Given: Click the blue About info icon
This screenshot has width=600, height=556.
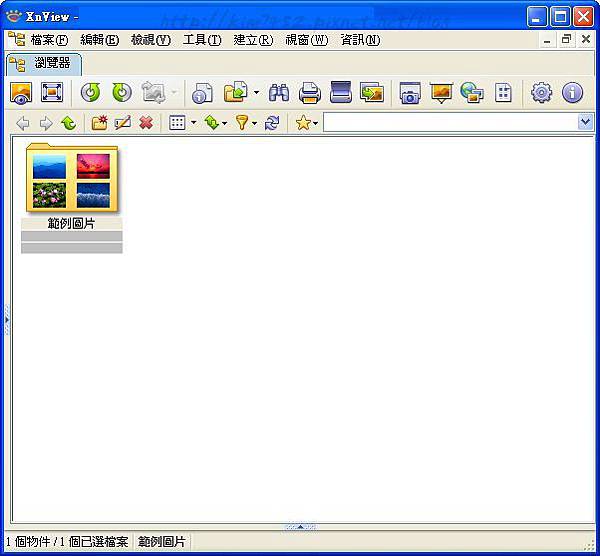Looking at the screenshot, I should [572, 93].
